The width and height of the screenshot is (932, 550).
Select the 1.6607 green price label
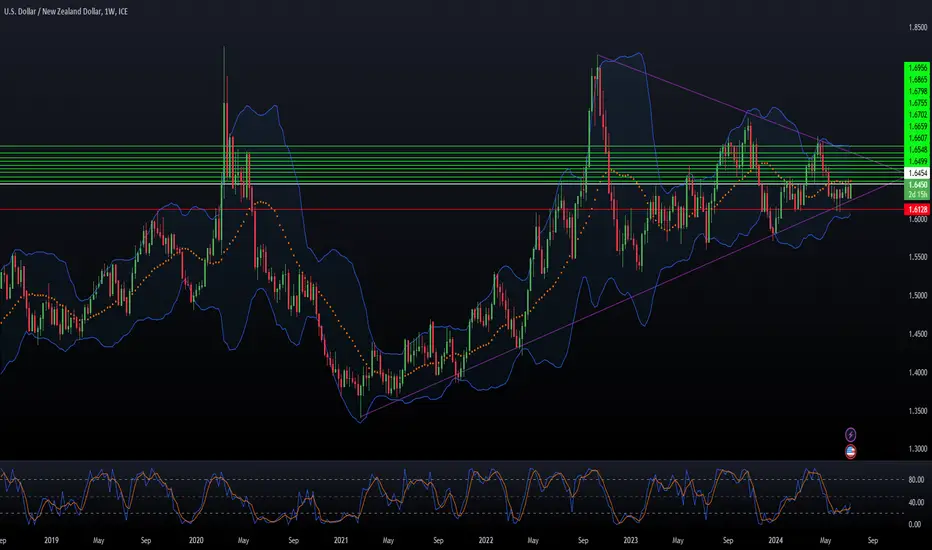917,138
